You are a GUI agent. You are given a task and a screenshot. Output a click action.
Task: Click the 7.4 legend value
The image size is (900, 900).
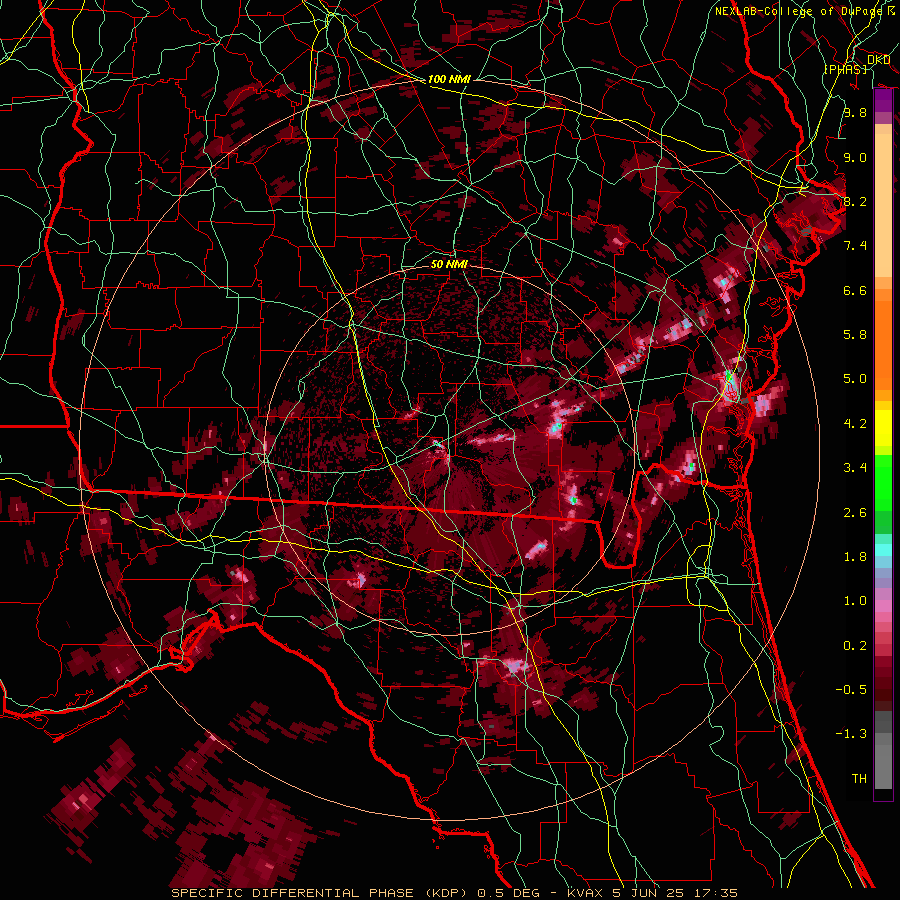[855, 246]
